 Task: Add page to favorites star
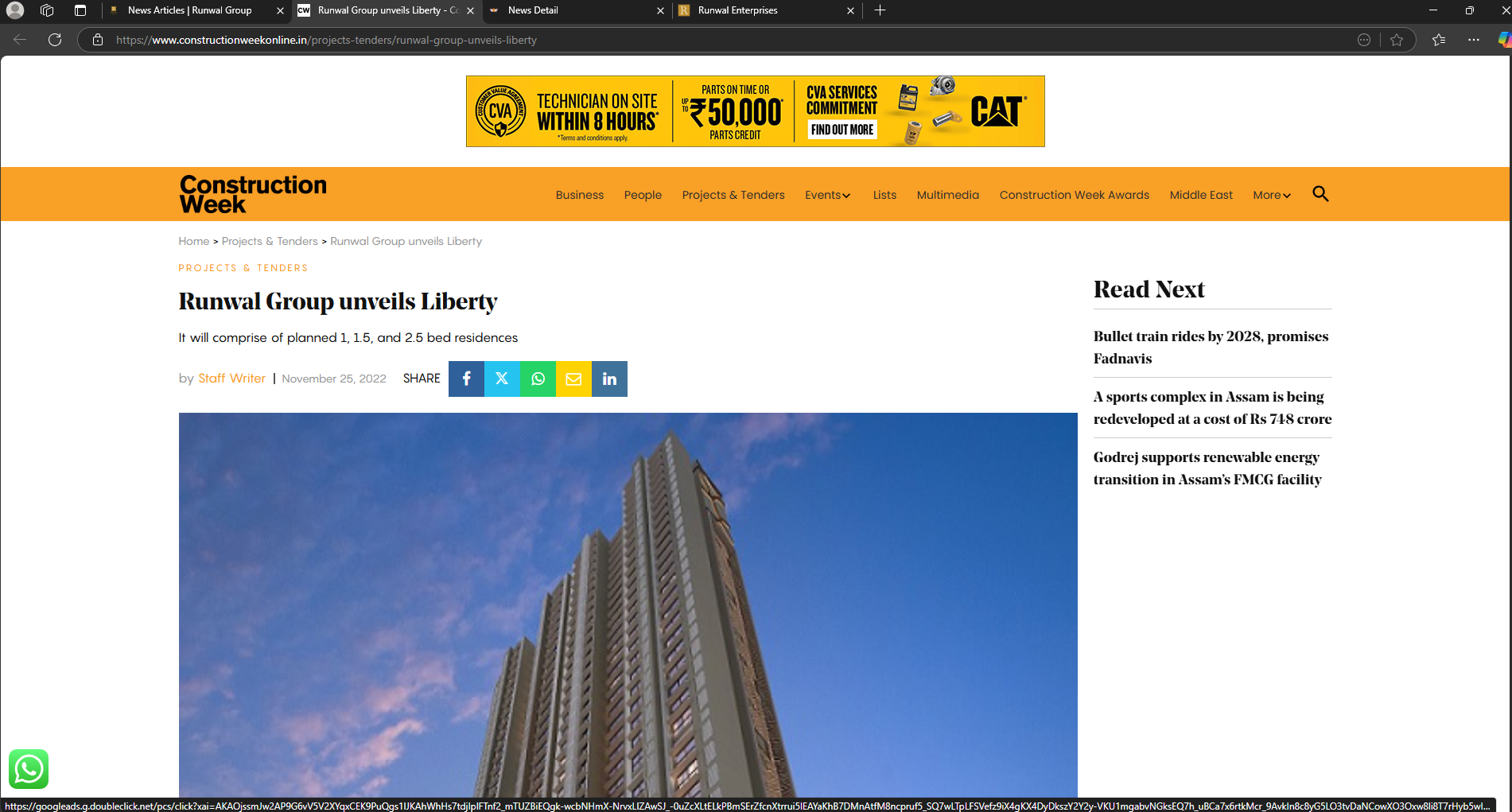1397,40
